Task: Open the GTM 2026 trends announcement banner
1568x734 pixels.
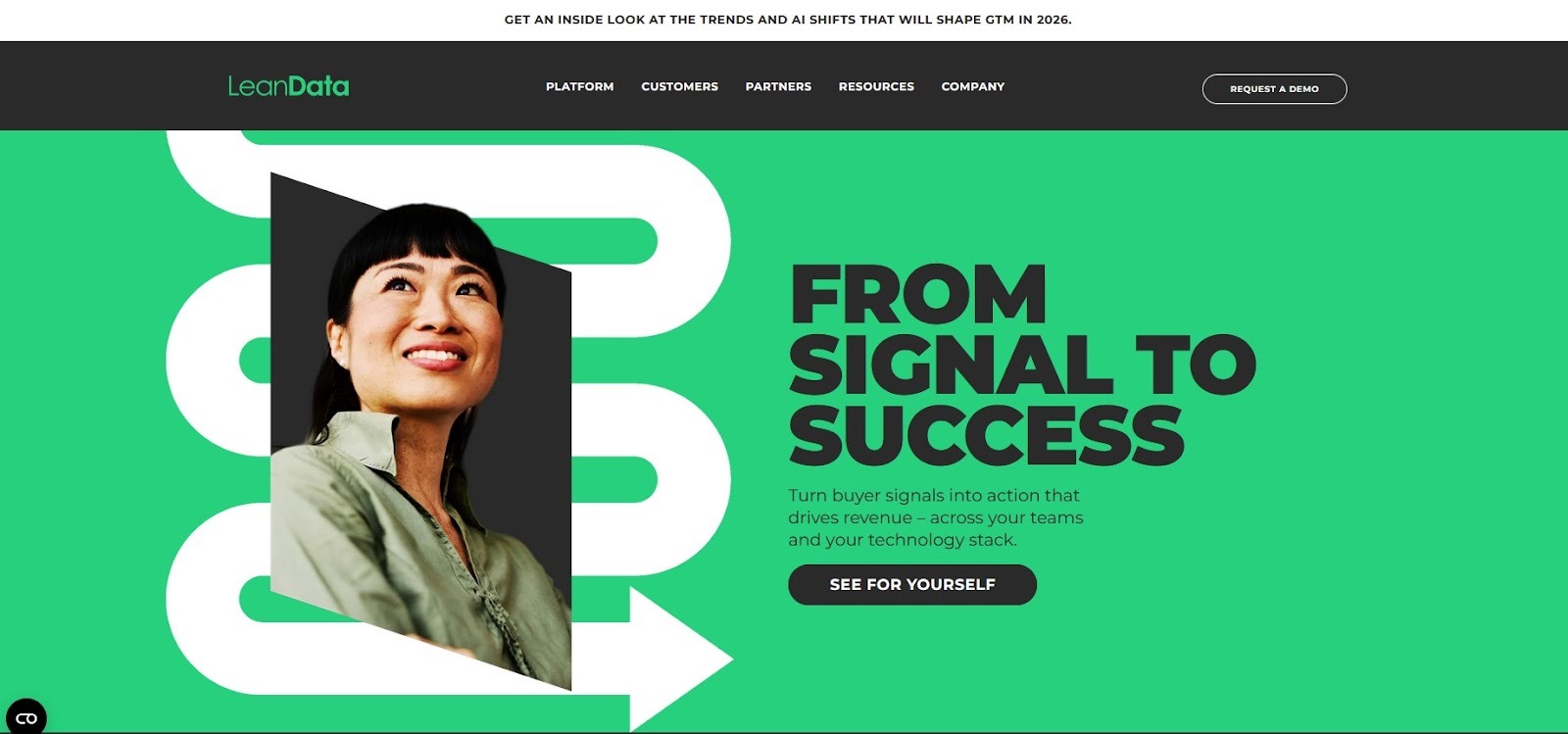Action: pos(788,20)
